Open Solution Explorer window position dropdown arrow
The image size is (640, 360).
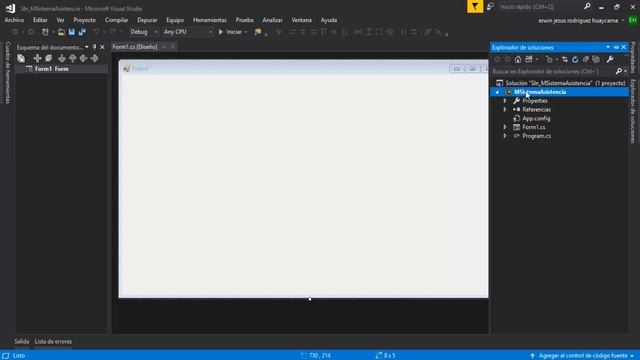608,47
